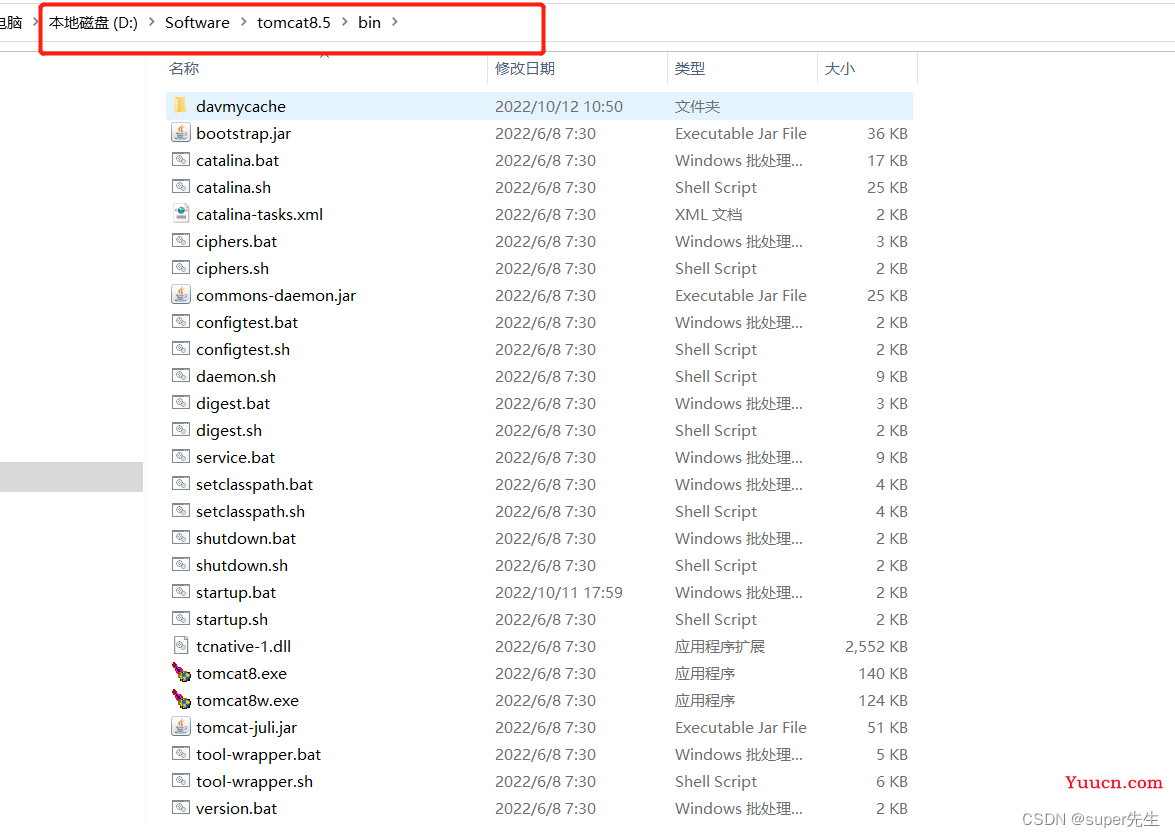Select the tomcat8w.exe file name

pos(247,700)
